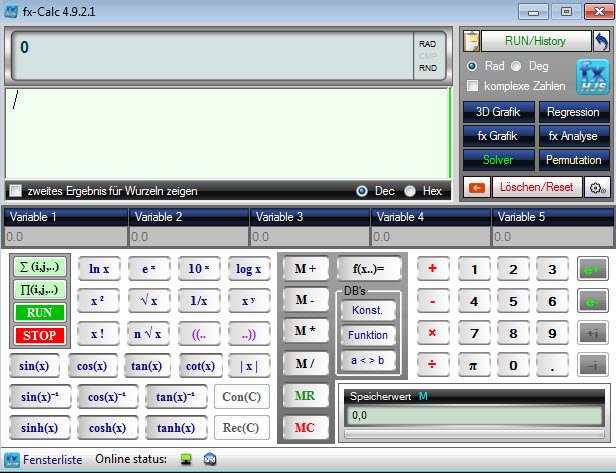This screenshot has width=616, height=473.
Task: Insert the pi constant
Action: [x=473, y=365]
